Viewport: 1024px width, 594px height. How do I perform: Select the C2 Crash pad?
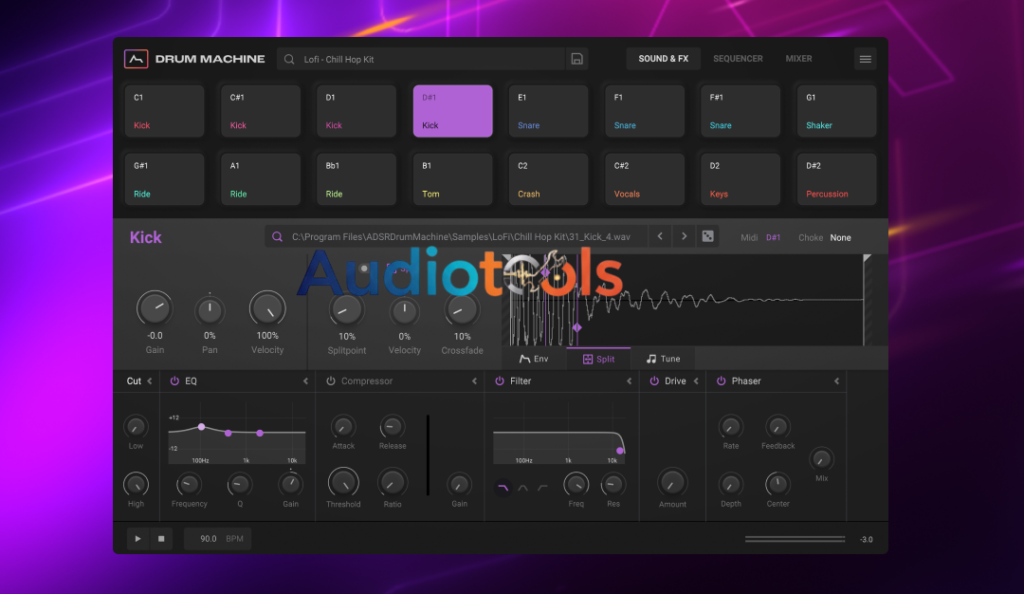pyautogui.click(x=550, y=179)
